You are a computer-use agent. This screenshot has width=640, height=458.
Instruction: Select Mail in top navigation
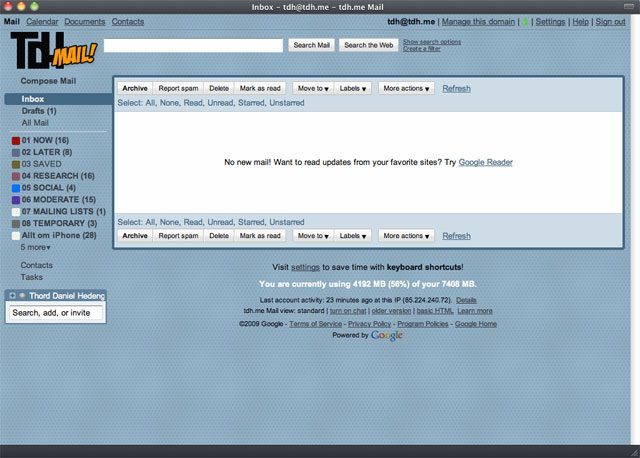11,22
